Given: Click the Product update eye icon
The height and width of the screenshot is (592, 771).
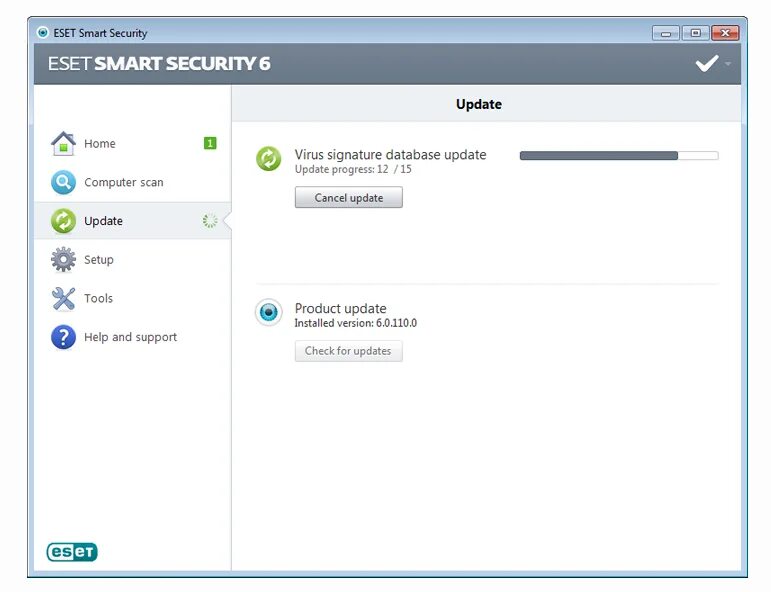Looking at the screenshot, I should point(268,312).
